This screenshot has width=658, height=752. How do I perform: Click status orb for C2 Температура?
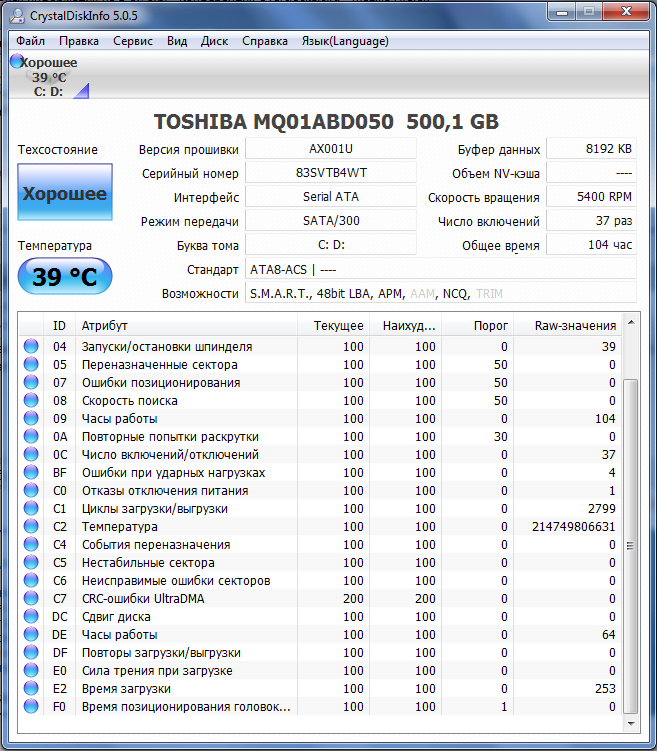tap(31, 526)
